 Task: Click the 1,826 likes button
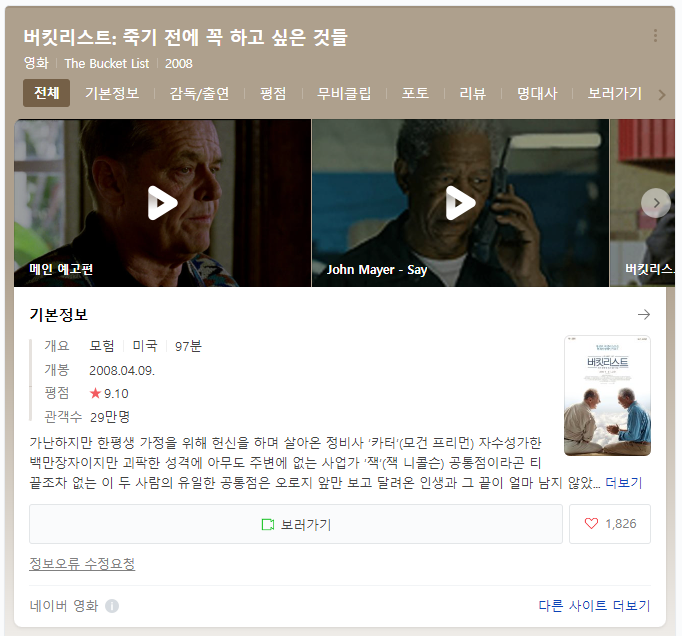(610, 524)
